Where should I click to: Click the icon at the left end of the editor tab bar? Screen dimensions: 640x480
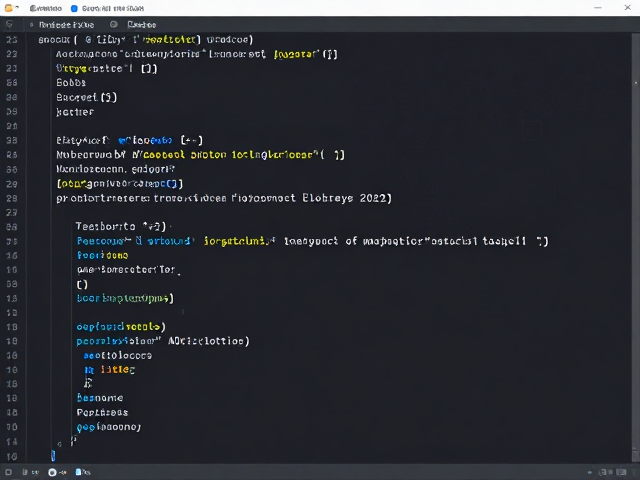(9, 24)
